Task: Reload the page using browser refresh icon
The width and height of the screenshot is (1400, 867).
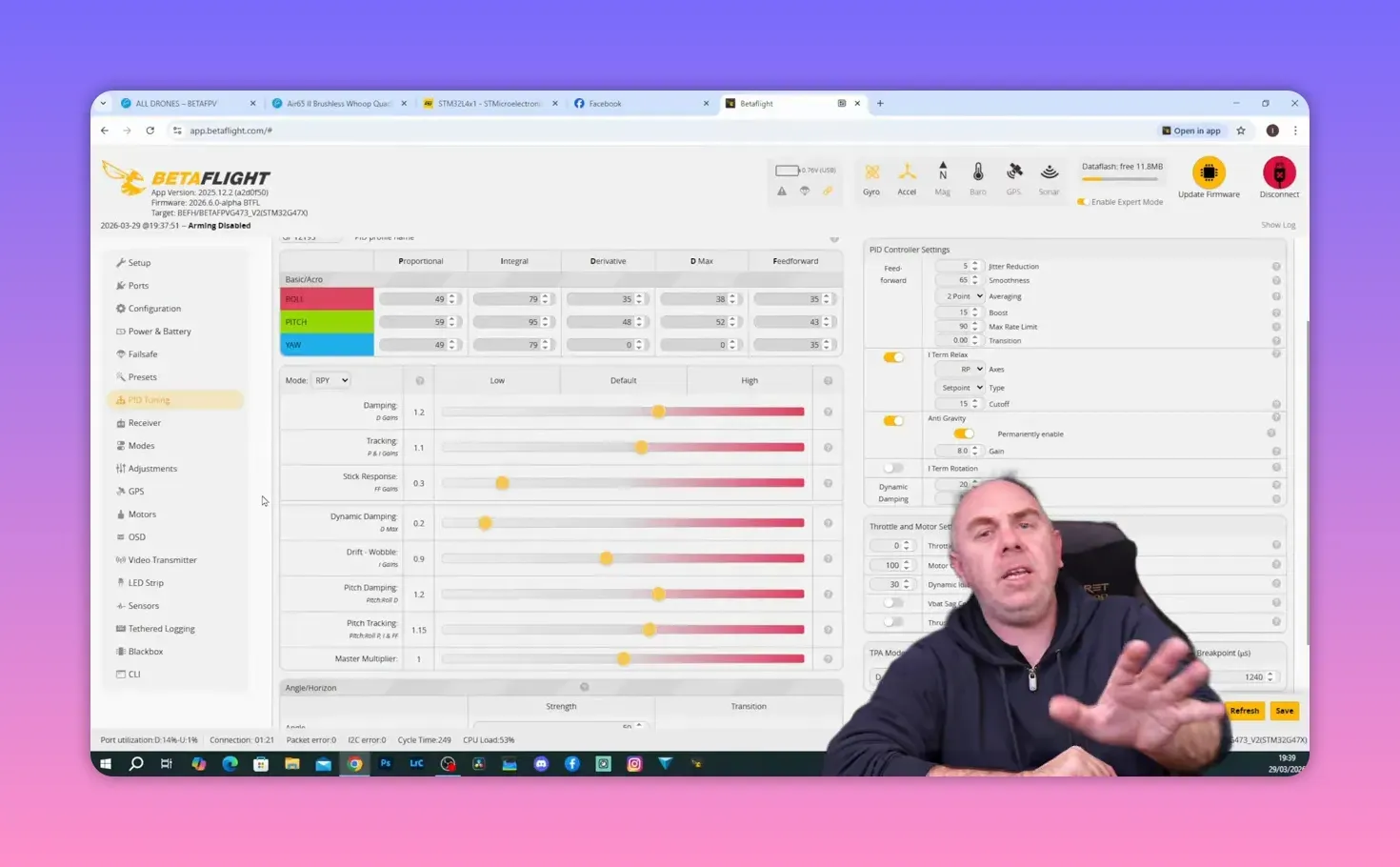Action: 150,131
